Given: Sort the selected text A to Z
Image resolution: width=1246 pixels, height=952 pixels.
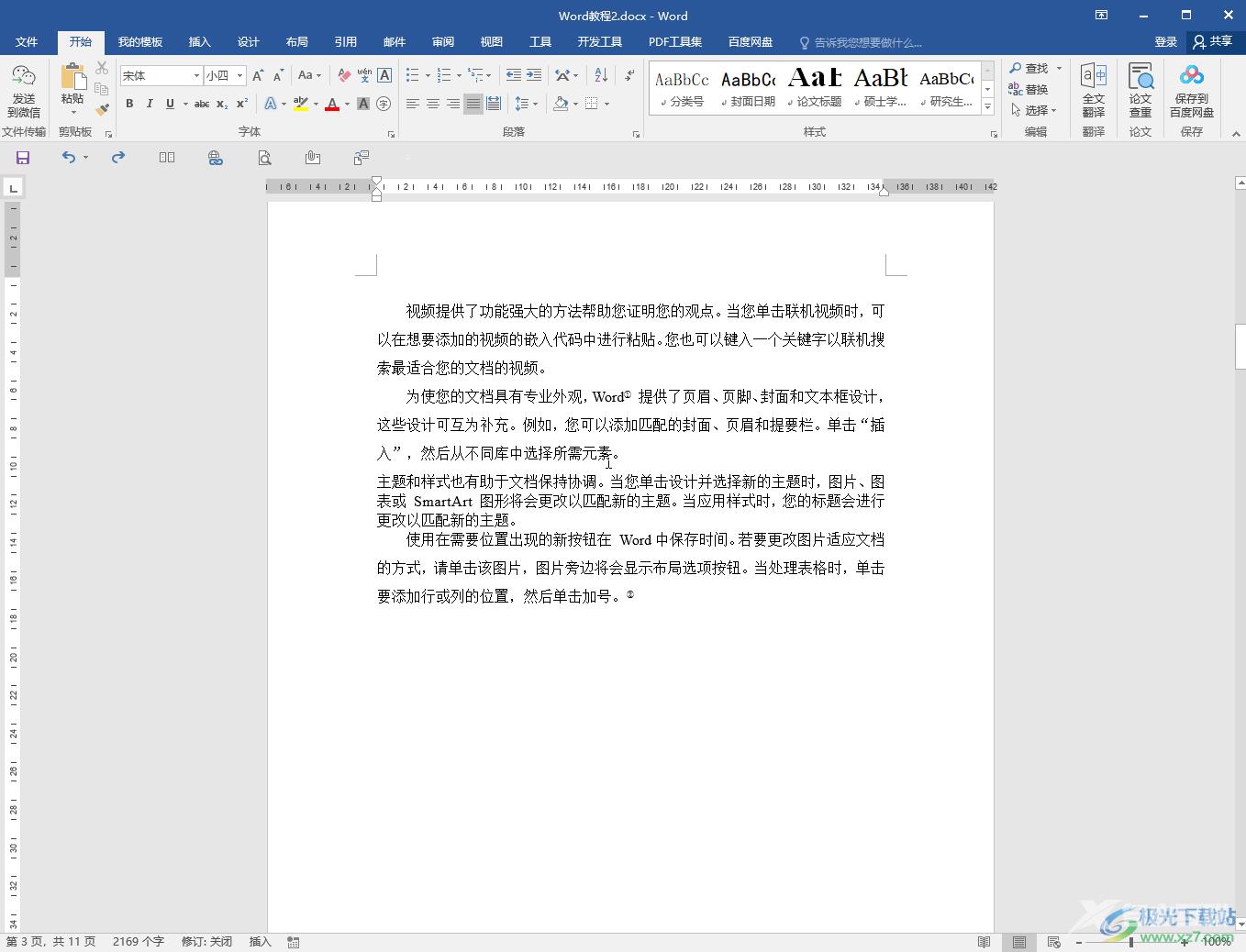Looking at the screenshot, I should tap(601, 75).
